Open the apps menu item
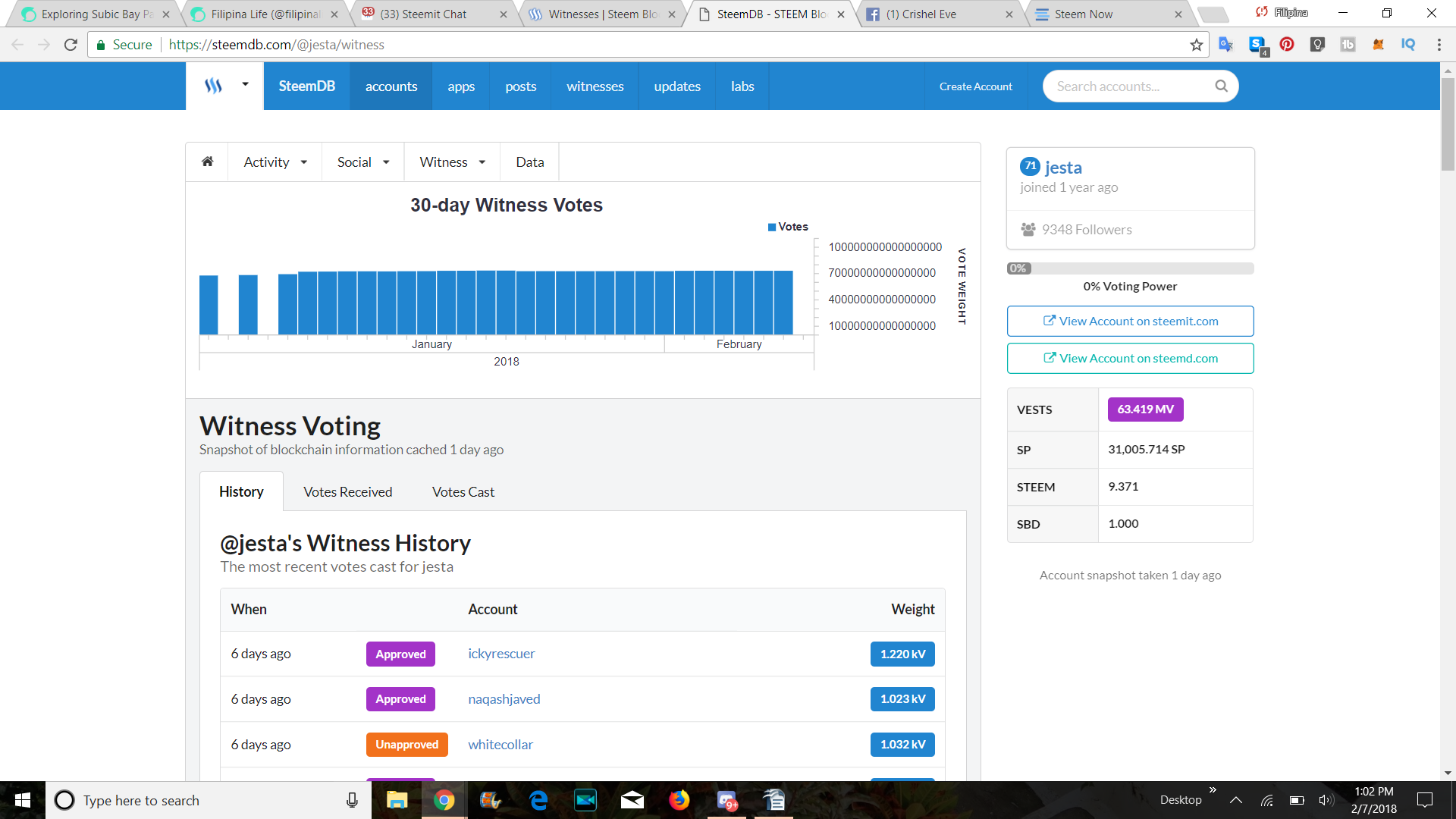The image size is (1456, 819). (461, 86)
